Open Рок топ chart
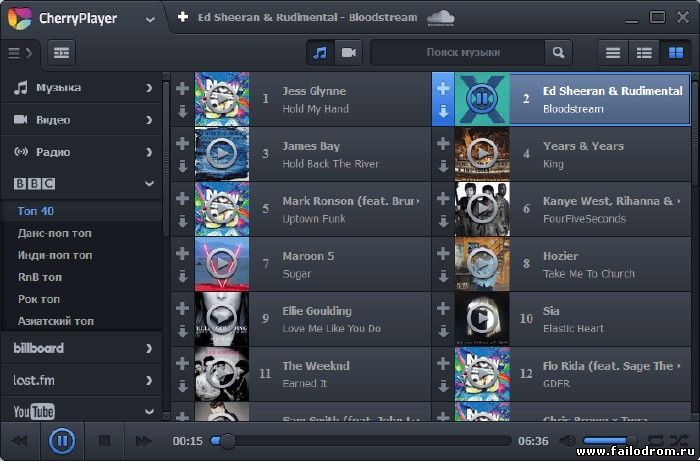Viewport: 700px width, 461px height. 82,299
